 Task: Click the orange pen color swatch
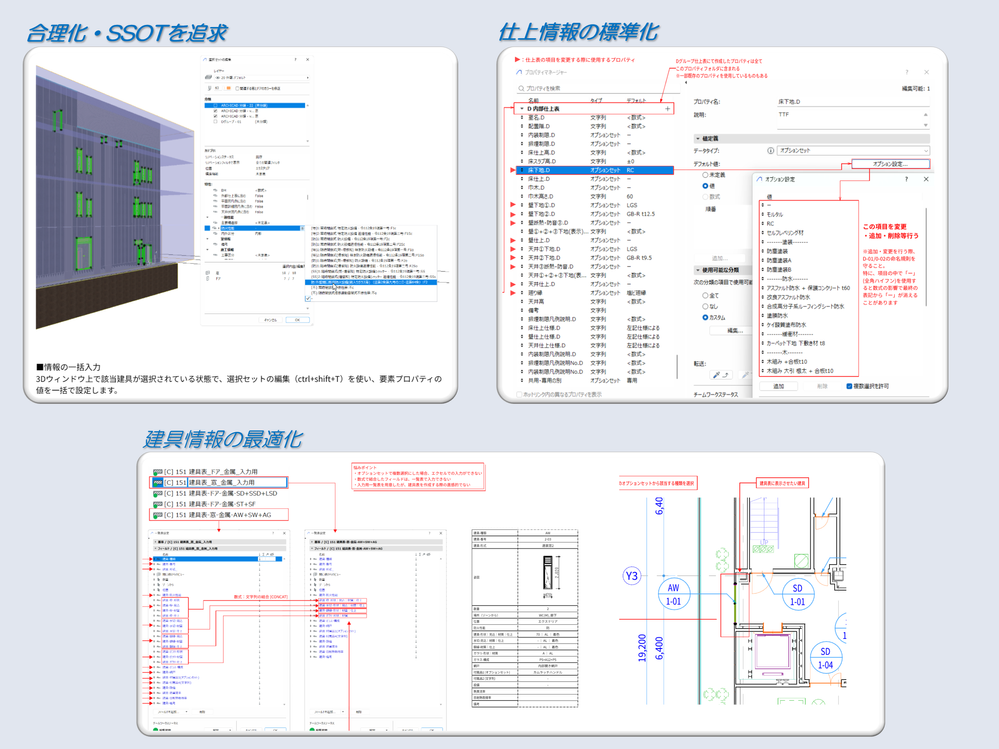tap(227, 87)
